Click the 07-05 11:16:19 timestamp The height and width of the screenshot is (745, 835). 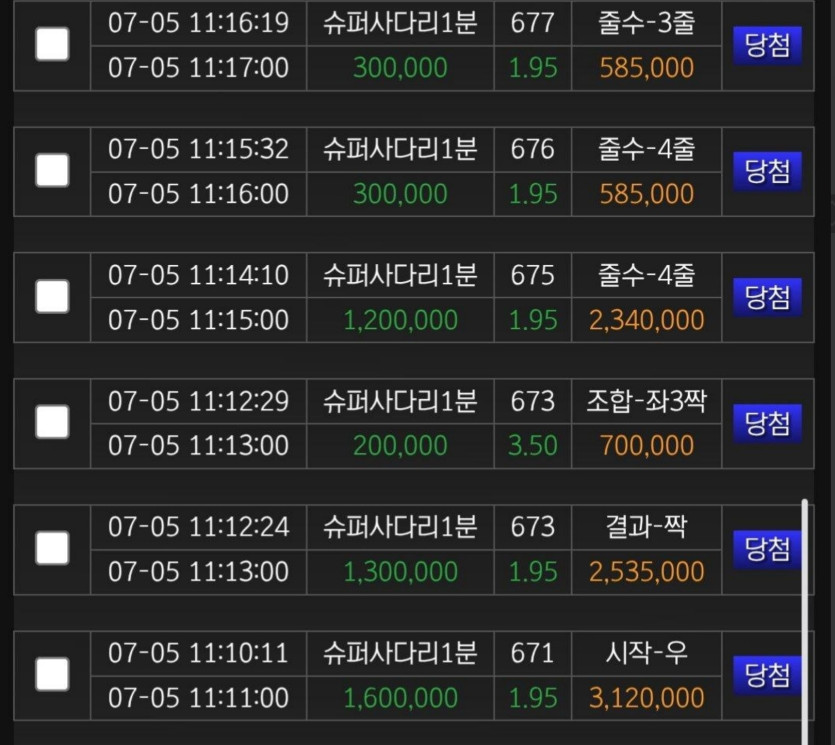point(198,23)
